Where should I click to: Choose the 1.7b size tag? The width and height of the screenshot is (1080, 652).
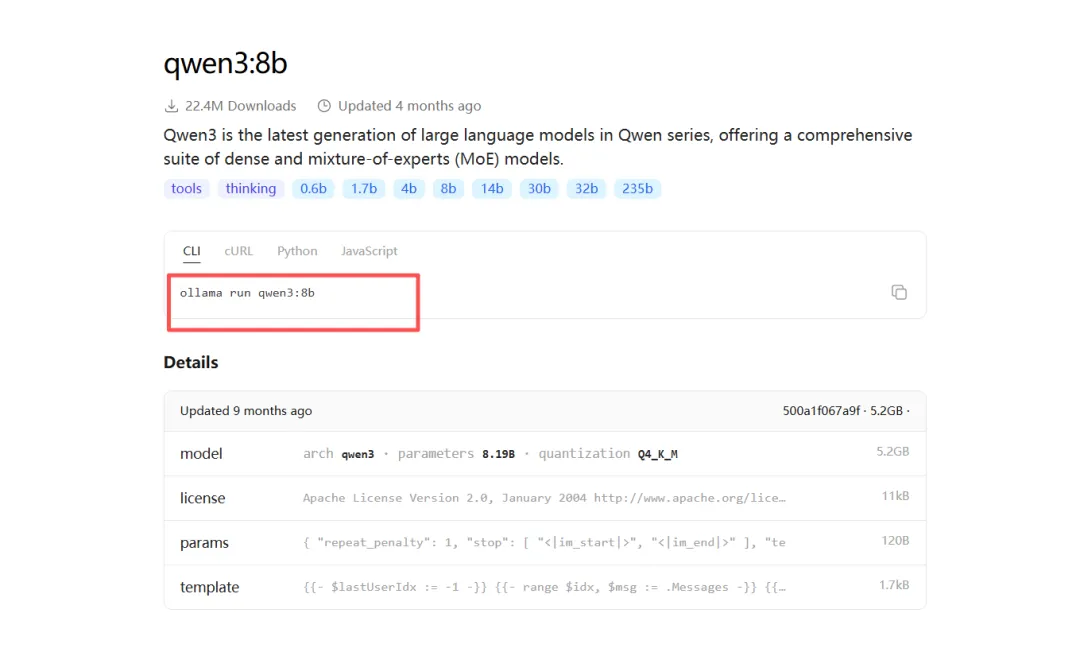click(364, 189)
